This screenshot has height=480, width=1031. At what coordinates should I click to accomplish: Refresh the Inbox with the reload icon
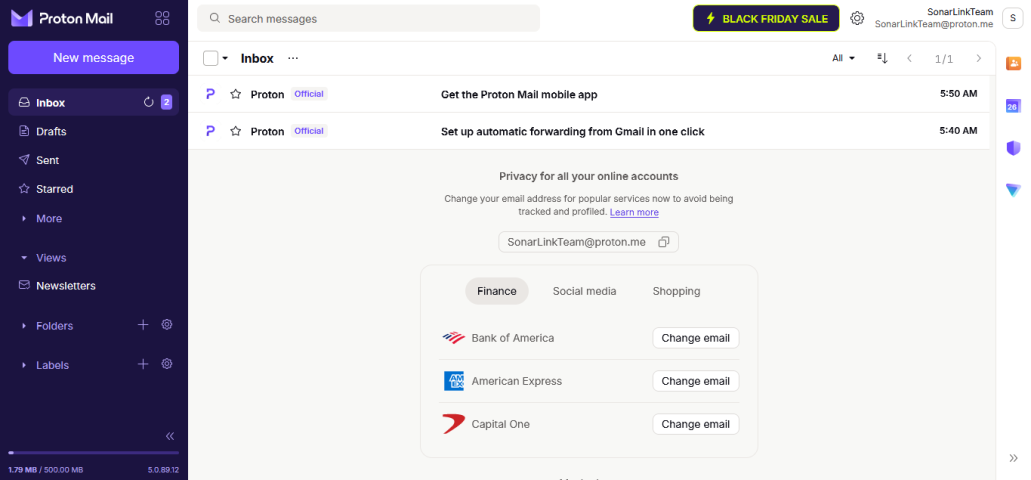pyautogui.click(x=149, y=102)
